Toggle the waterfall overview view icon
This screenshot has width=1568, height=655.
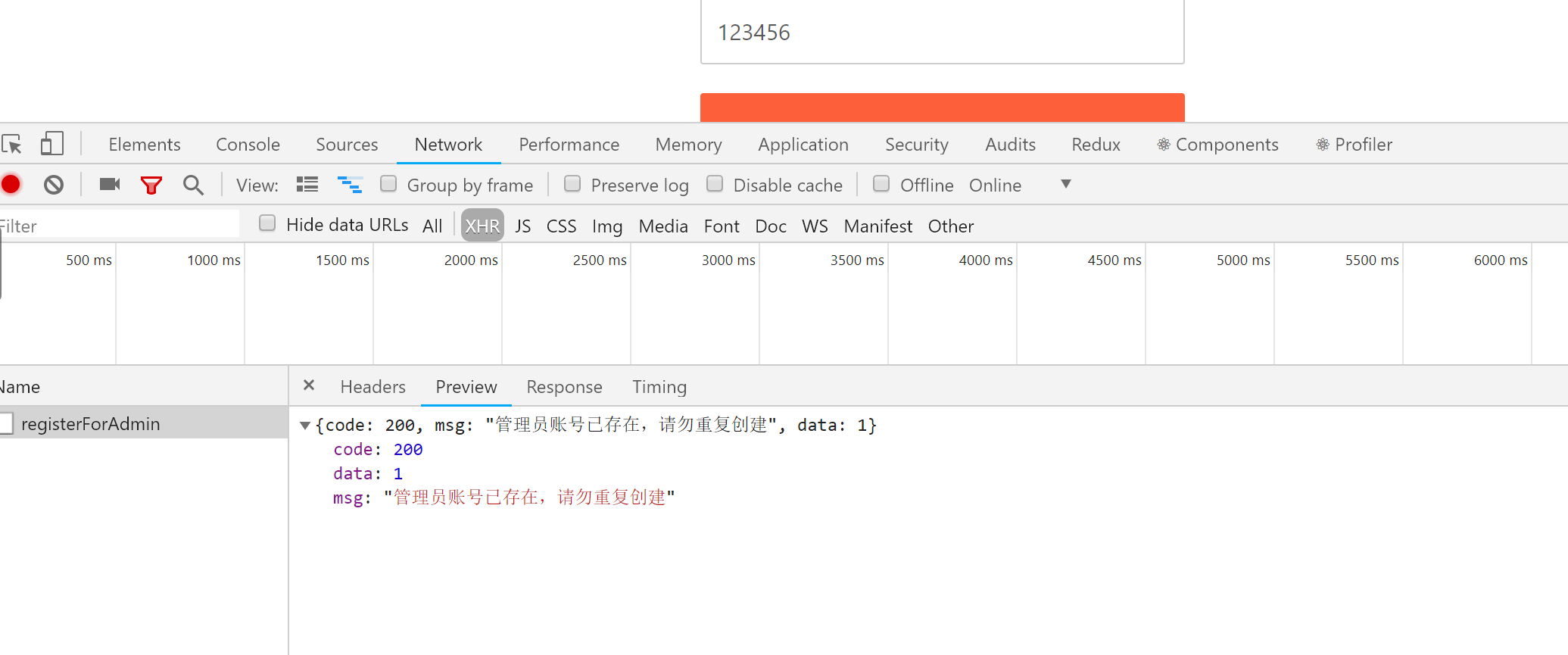click(350, 184)
